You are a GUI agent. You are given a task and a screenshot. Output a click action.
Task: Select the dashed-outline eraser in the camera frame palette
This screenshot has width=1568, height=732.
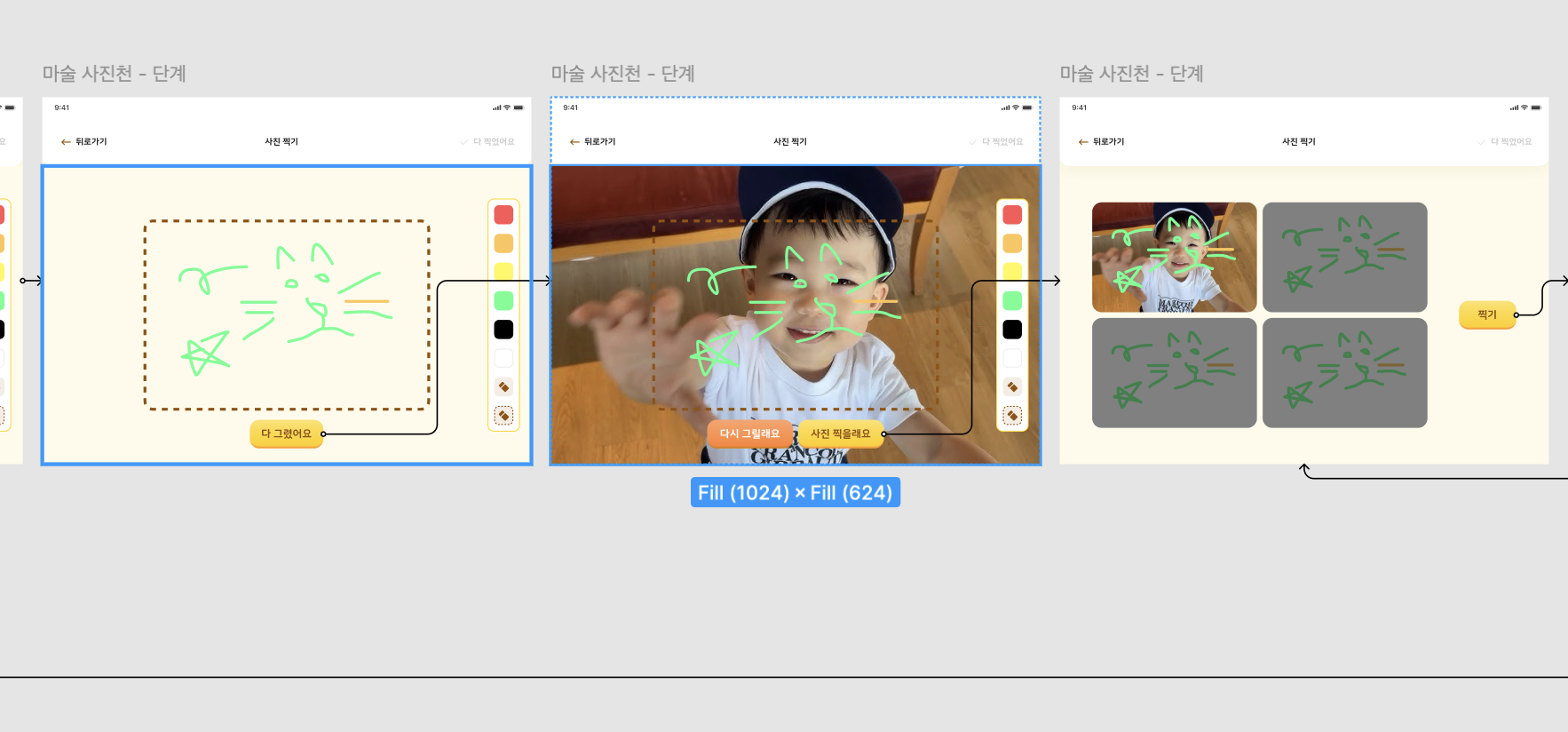(1012, 415)
